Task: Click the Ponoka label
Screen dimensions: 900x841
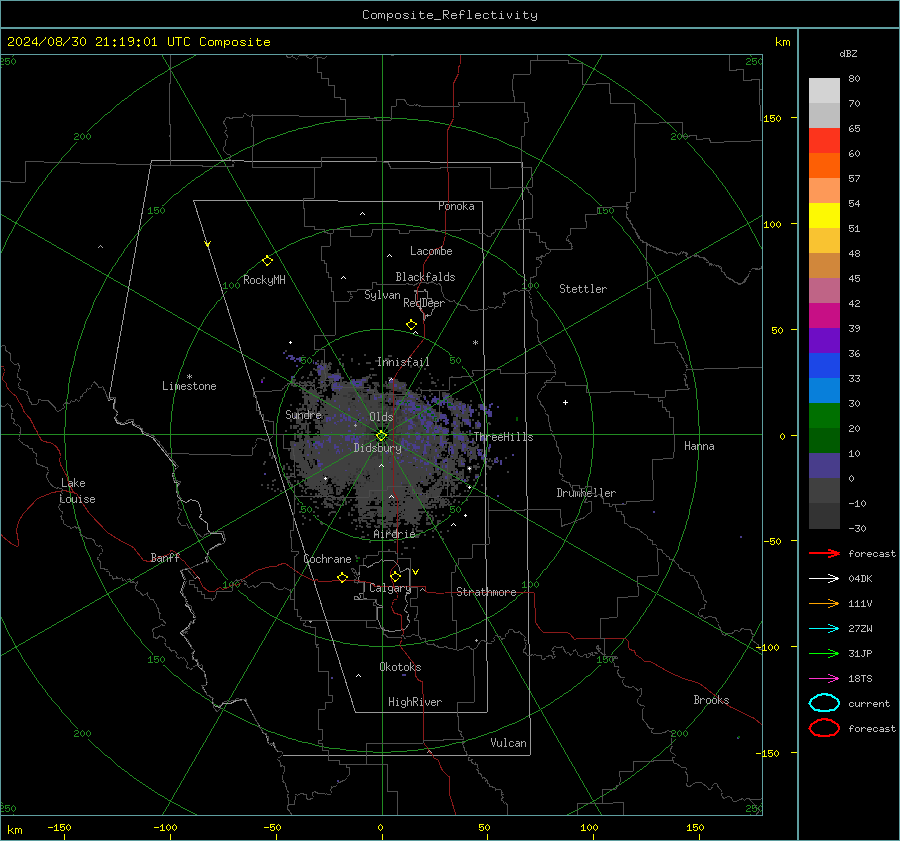Action: click(456, 206)
